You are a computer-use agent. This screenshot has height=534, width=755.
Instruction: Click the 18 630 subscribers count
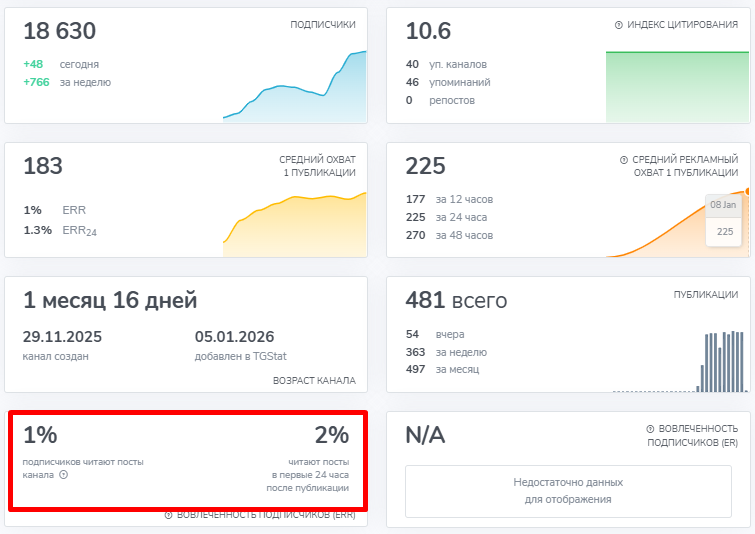(63, 32)
